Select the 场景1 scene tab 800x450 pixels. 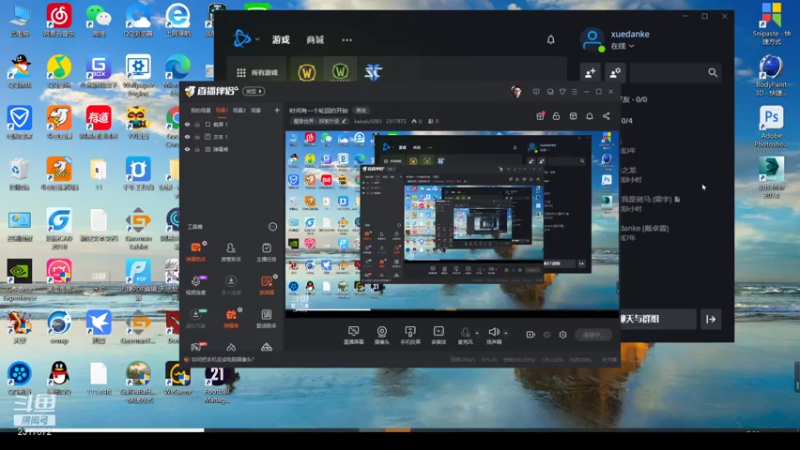click(221, 110)
